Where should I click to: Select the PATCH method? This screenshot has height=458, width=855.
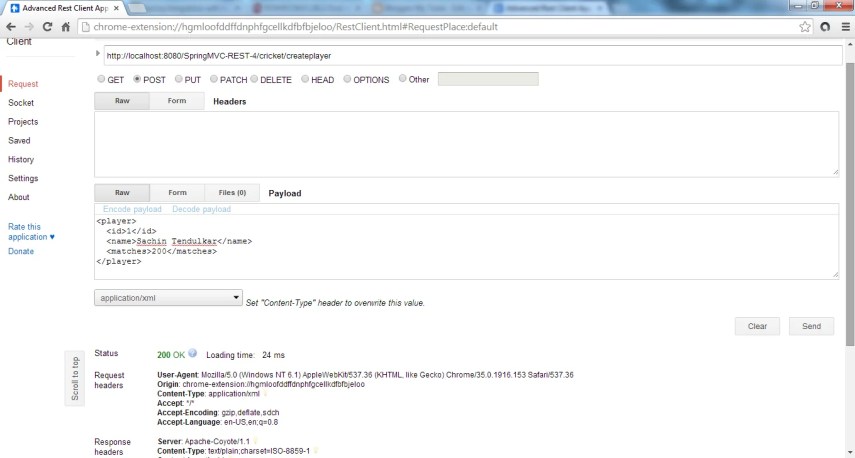pos(214,79)
